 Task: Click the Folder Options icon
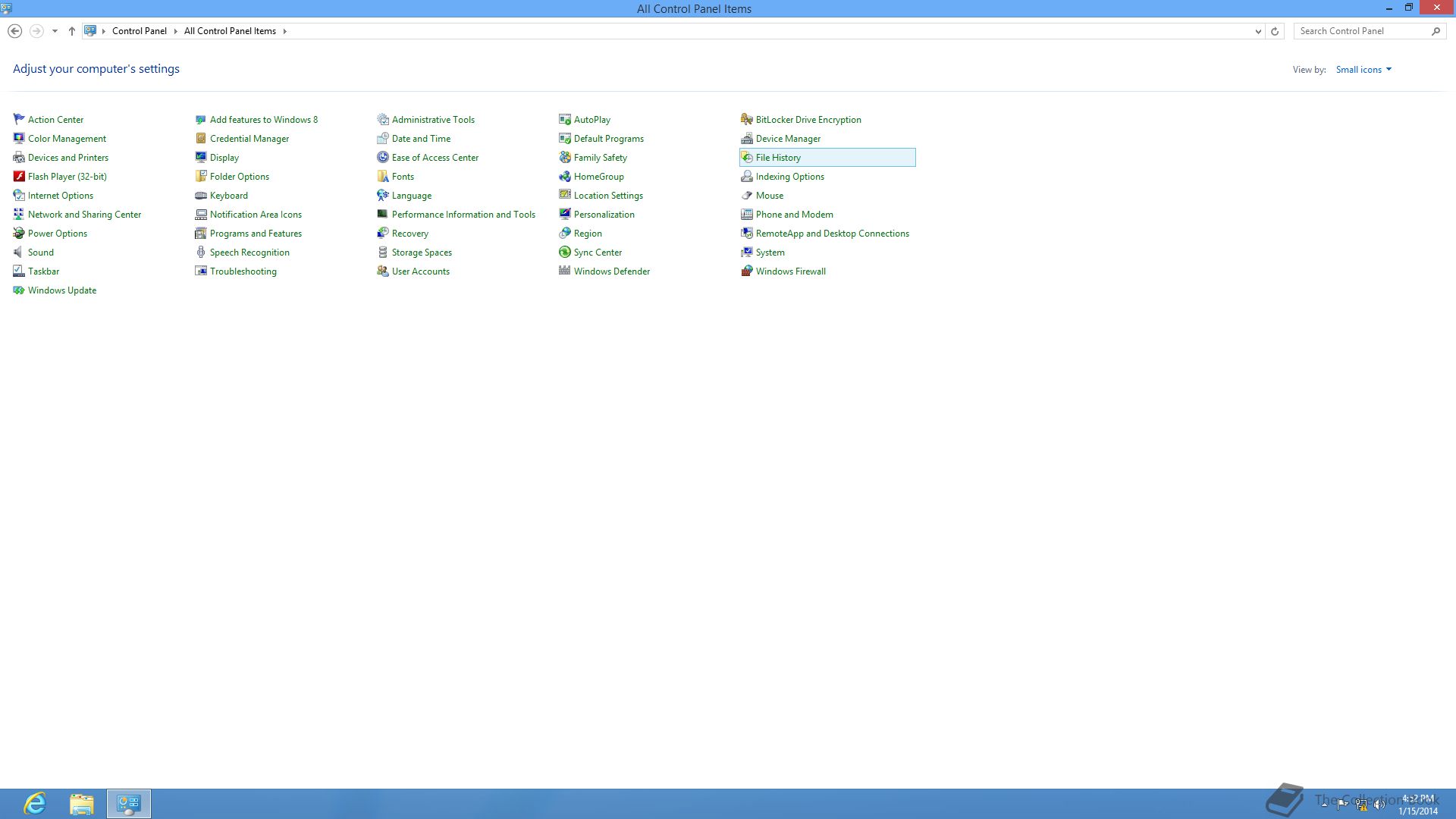[x=201, y=176]
